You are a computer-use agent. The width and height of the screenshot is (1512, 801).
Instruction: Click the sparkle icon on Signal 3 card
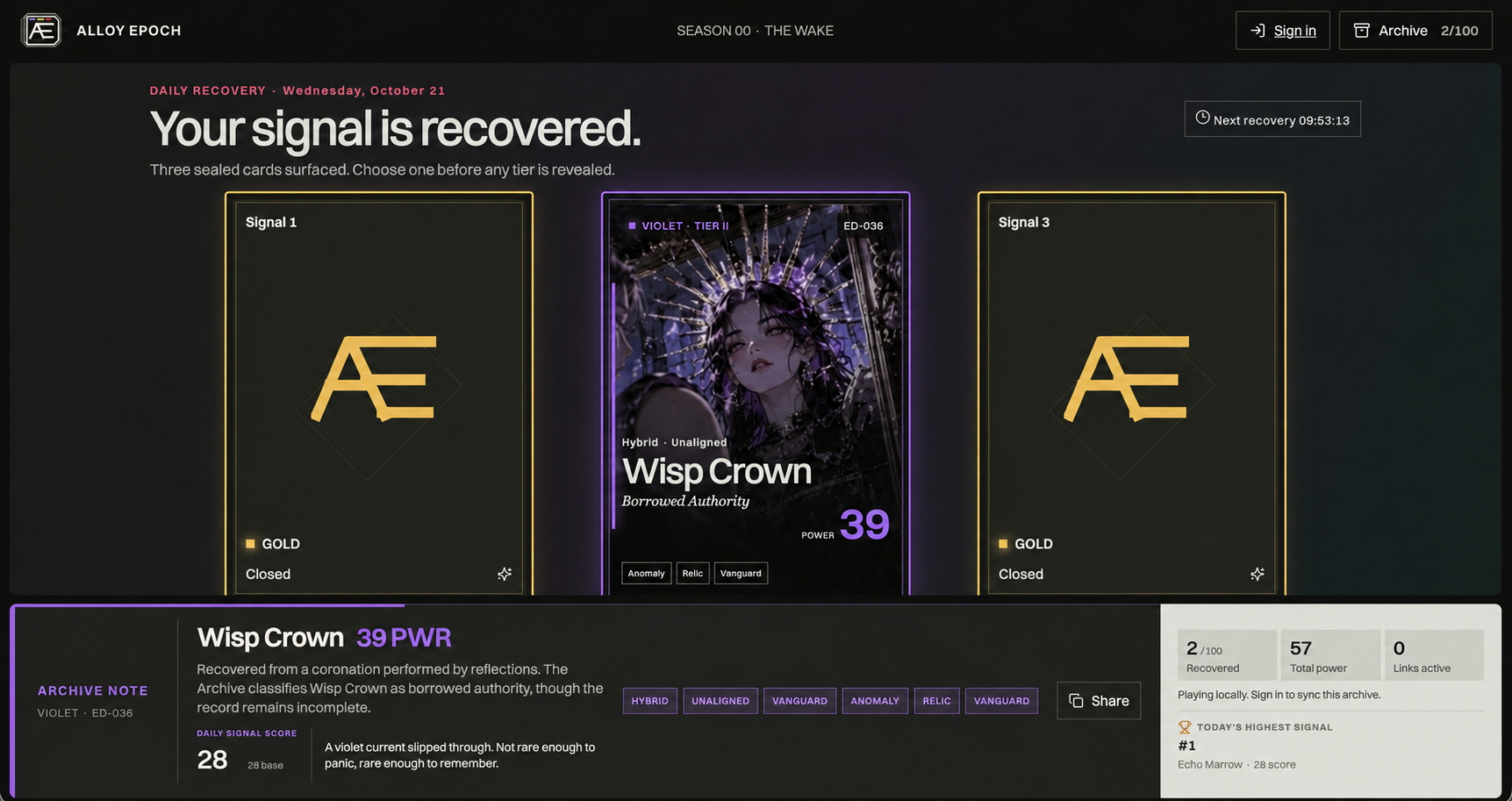pos(1258,574)
